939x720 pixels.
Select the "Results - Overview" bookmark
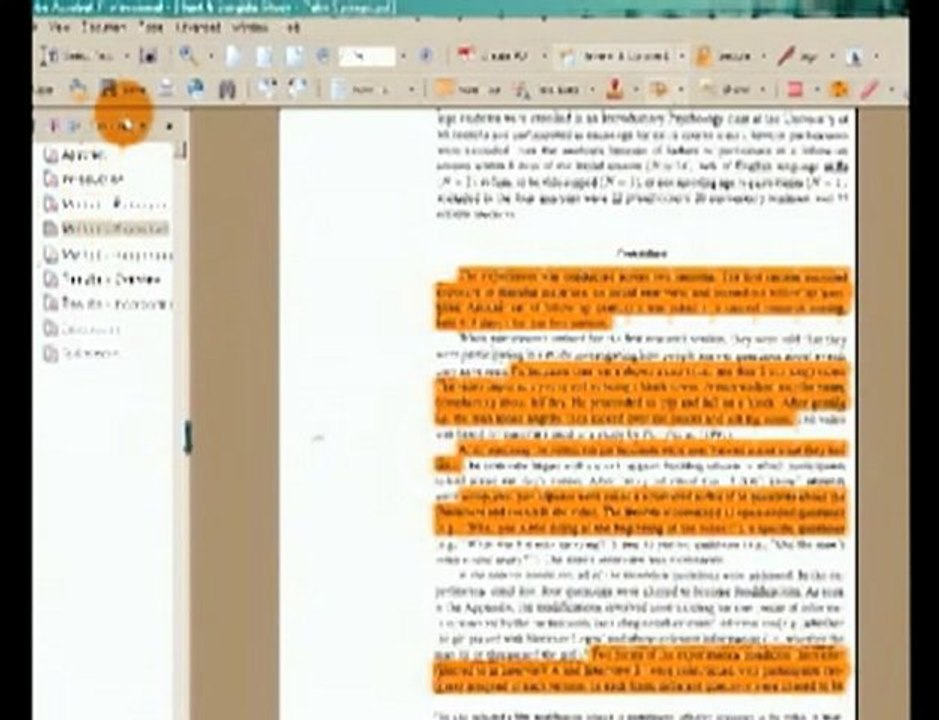click(x=112, y=279)
